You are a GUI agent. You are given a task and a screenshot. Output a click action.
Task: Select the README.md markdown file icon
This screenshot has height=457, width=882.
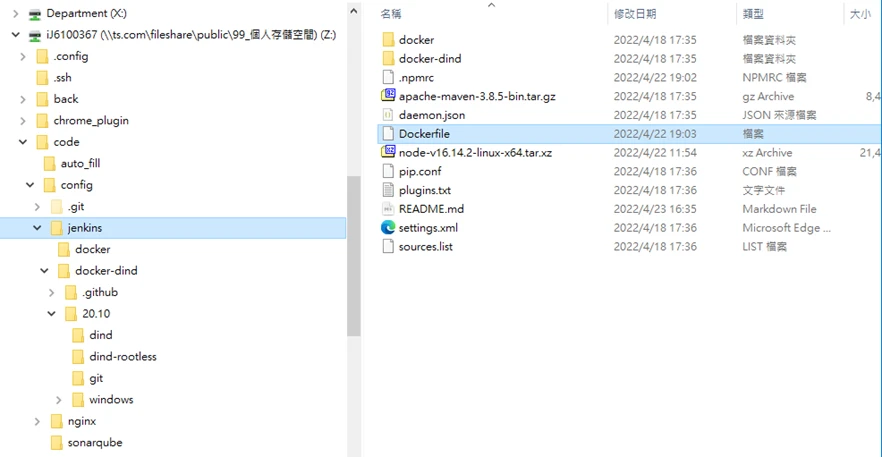click(x=388, y=208)
